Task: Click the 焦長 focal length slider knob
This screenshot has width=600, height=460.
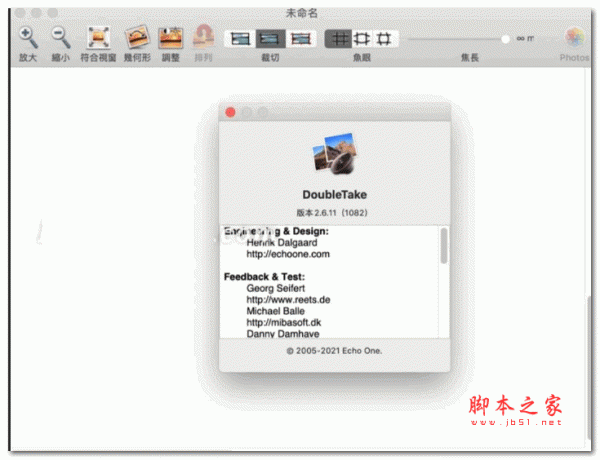Action: tap(505, 39)
